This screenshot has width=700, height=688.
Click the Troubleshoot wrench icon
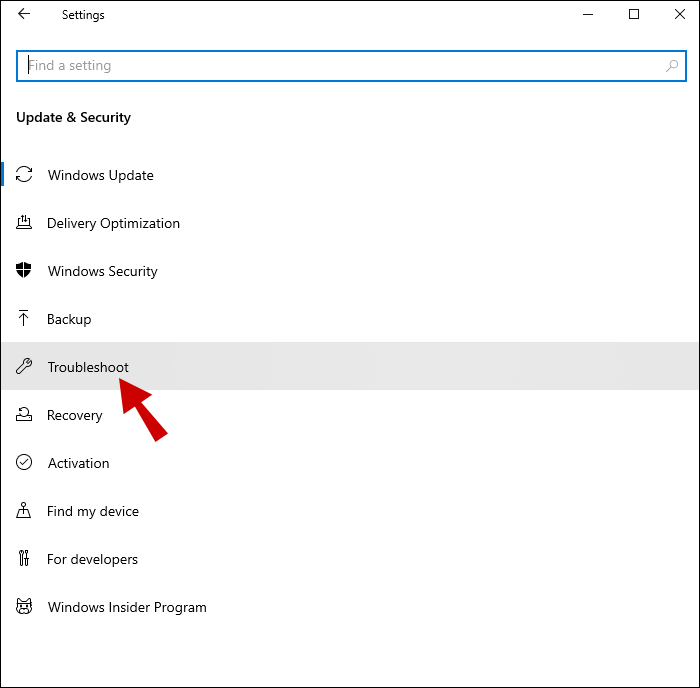[25, 367]
